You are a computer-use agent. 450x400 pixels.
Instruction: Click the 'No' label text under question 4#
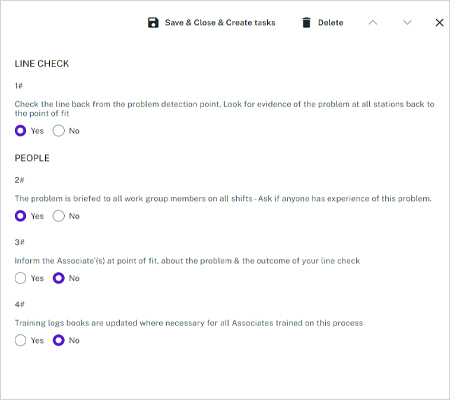pos(74,341)
